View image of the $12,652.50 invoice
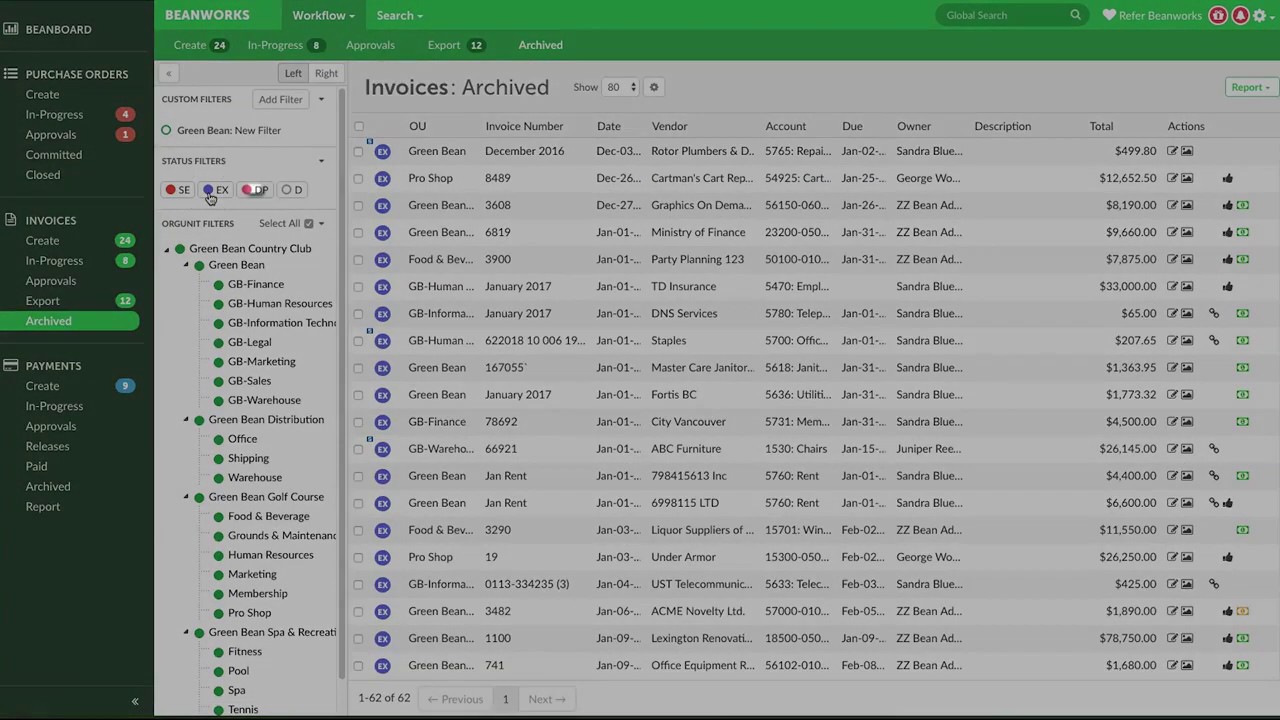1280x720 pixels. (x=1187, y=178)
